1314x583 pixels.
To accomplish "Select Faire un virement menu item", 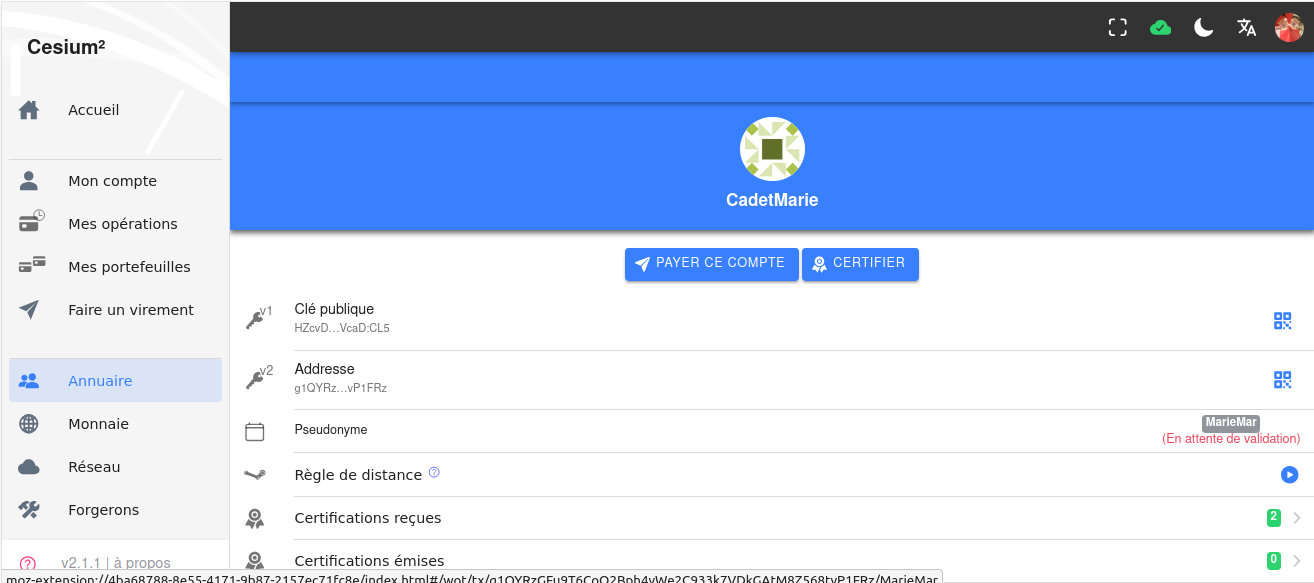I will pyautogui.click(x=130, y=310).
